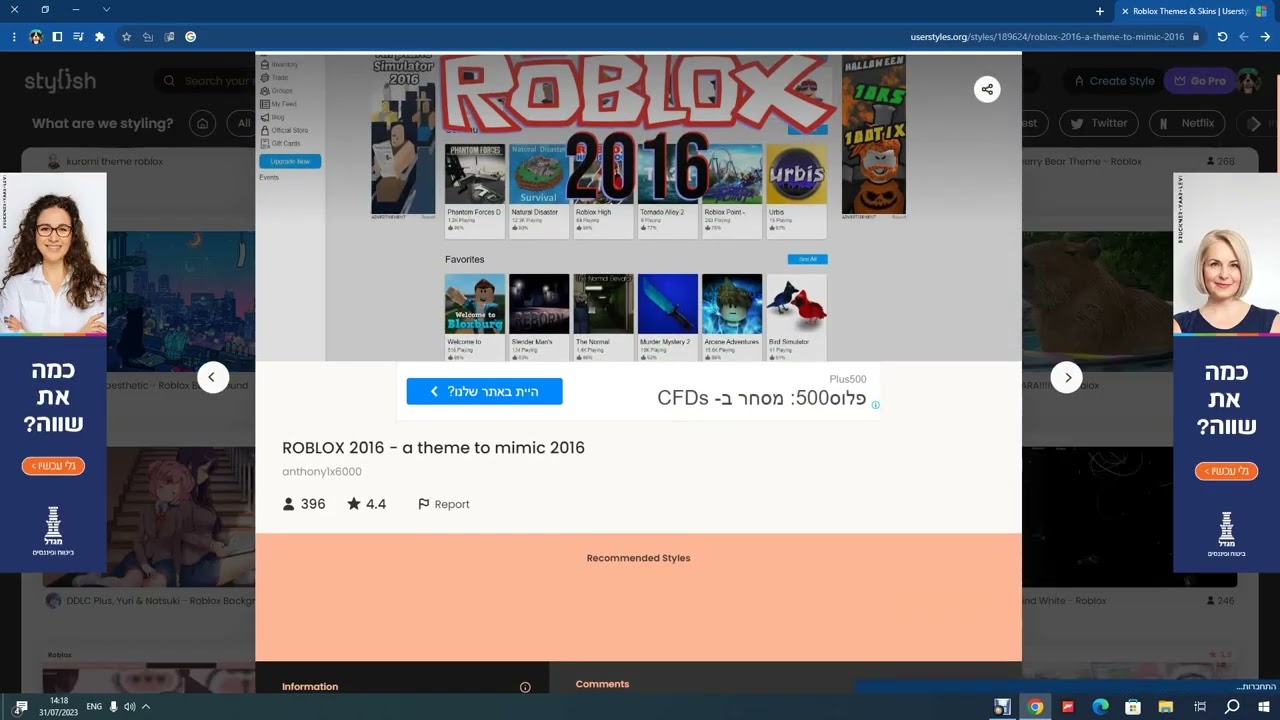Image resolution: width=1280 pixels, height=720 pixels.
Task: Select the Netflix category chip
Action: pos(1187,123)
